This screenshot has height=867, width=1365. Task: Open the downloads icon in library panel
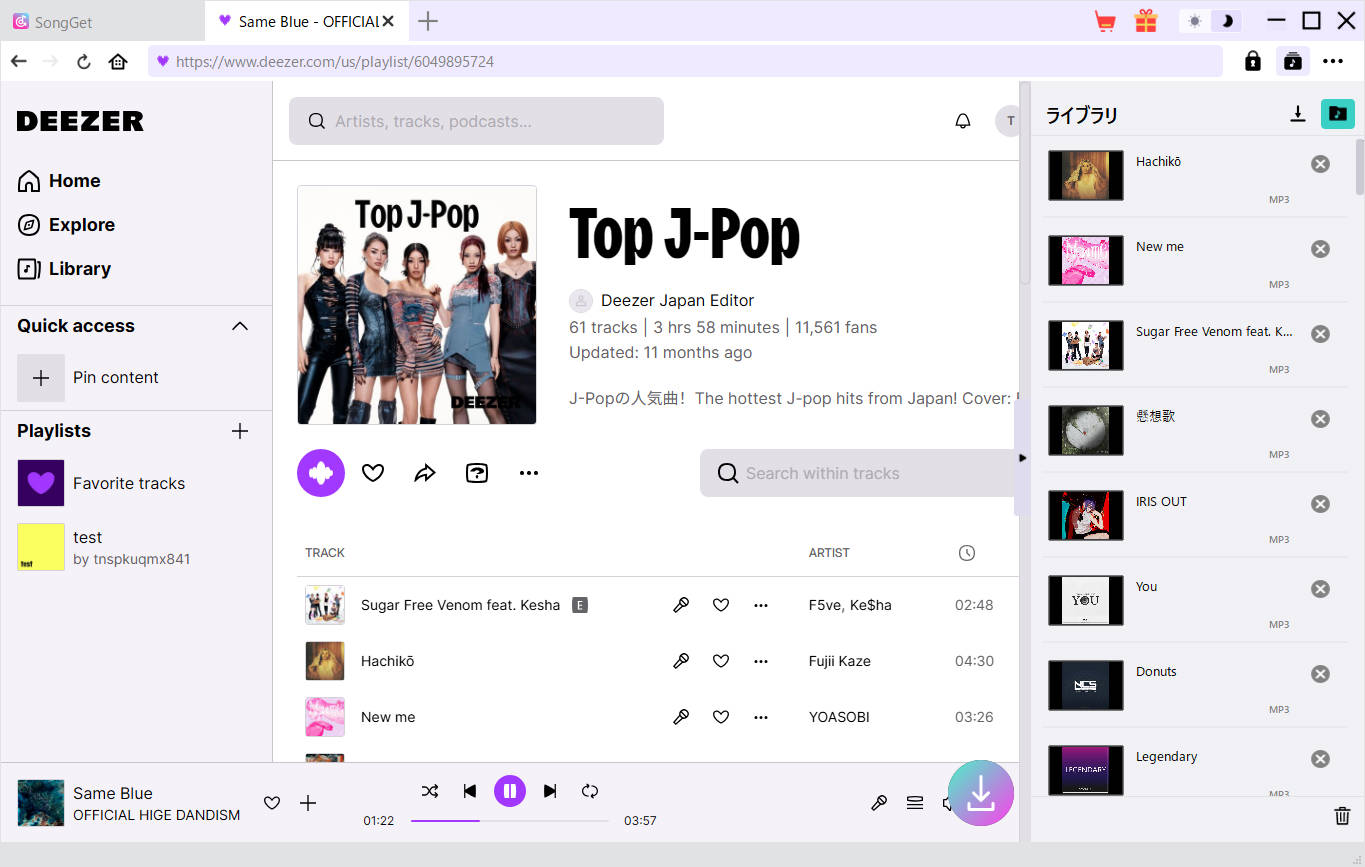point(1298,114)
